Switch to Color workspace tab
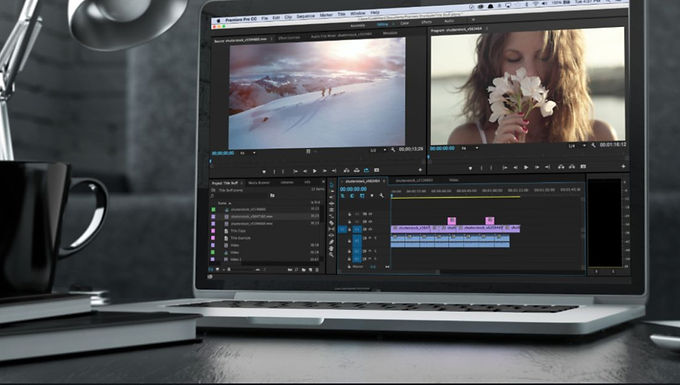Viewport: 680px width, 385px height. pos(404,23)
